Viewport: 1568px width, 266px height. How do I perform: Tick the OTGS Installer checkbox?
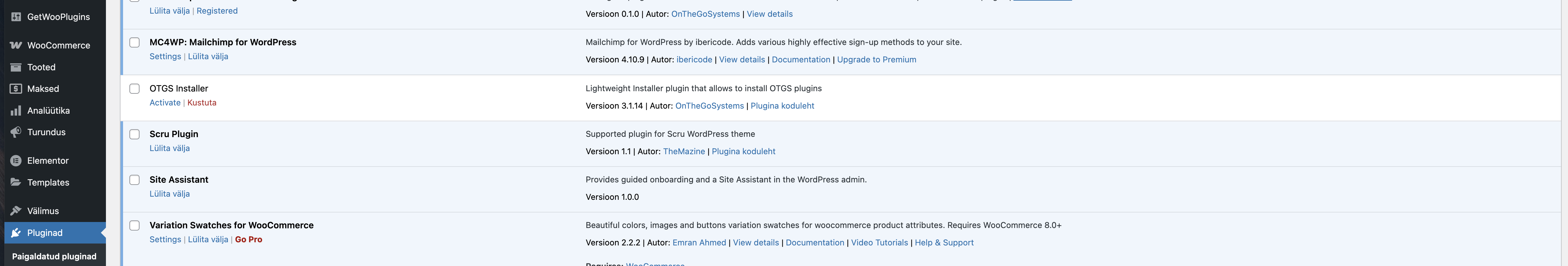pos(134,89)
